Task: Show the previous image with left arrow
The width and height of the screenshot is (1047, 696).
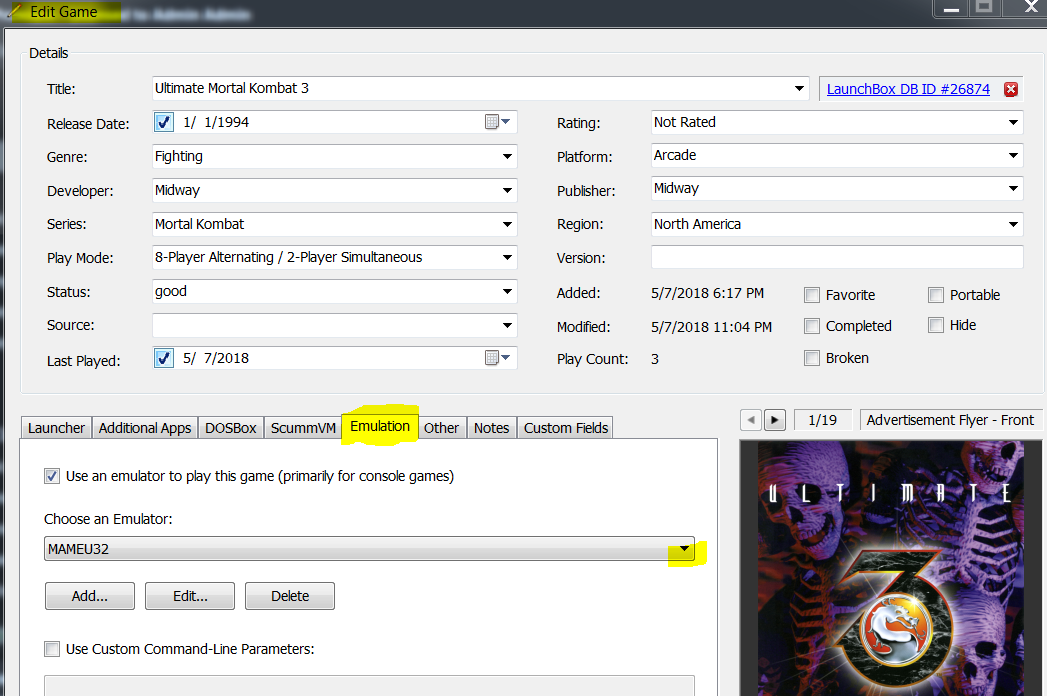Action: tap(751, 420)
